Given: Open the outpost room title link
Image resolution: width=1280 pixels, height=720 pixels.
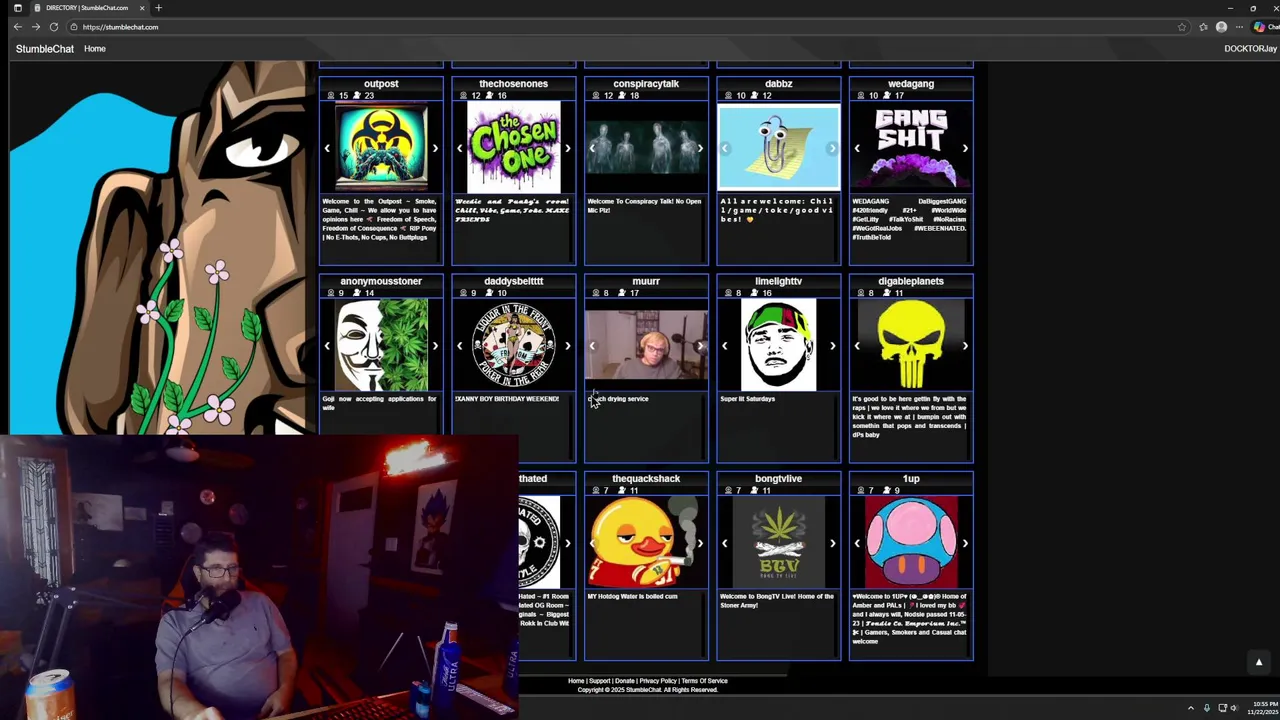Looking at the screenshot, I should (381, 84).
